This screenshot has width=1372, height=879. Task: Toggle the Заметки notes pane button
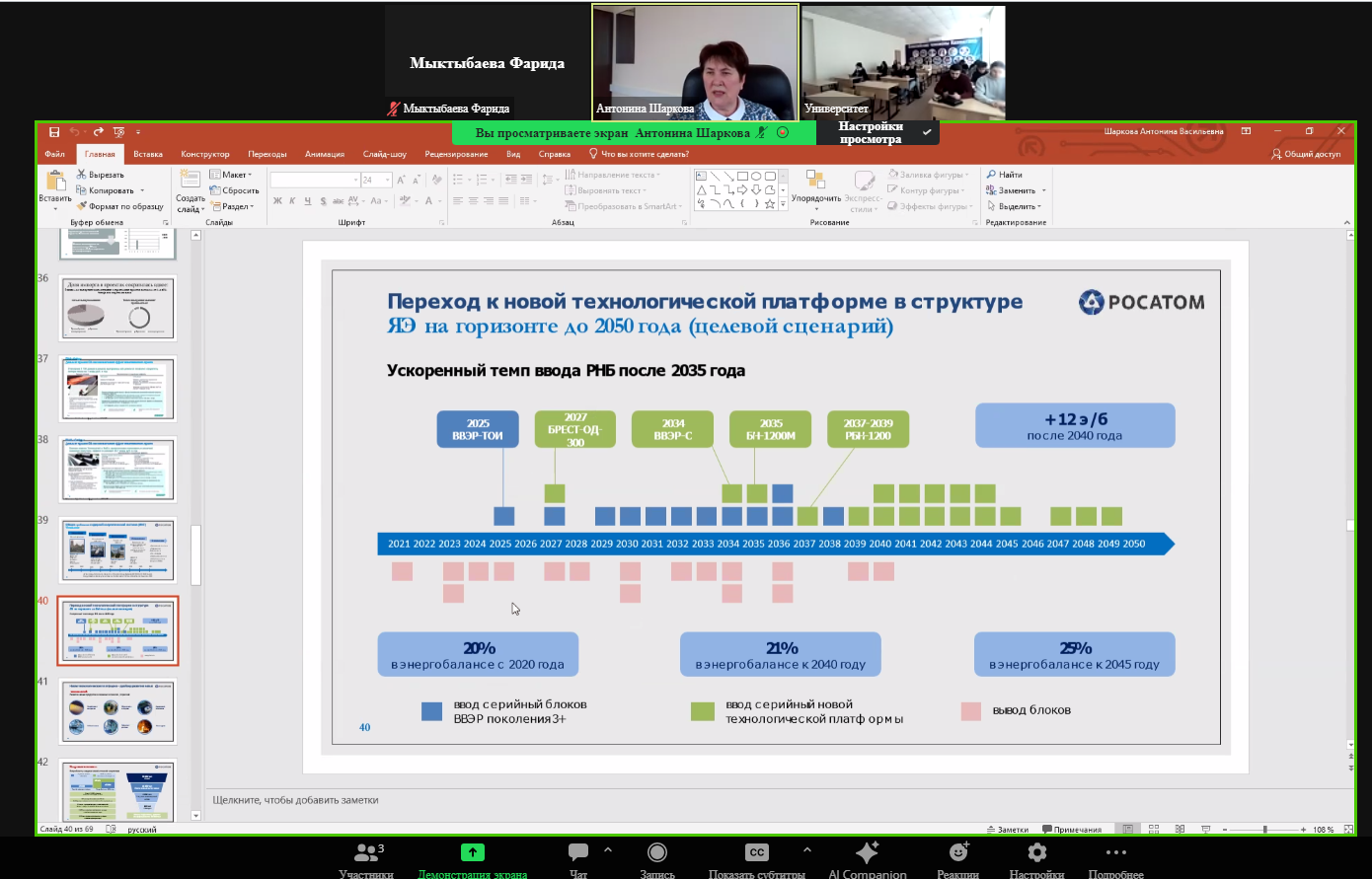coord(1008,830)
